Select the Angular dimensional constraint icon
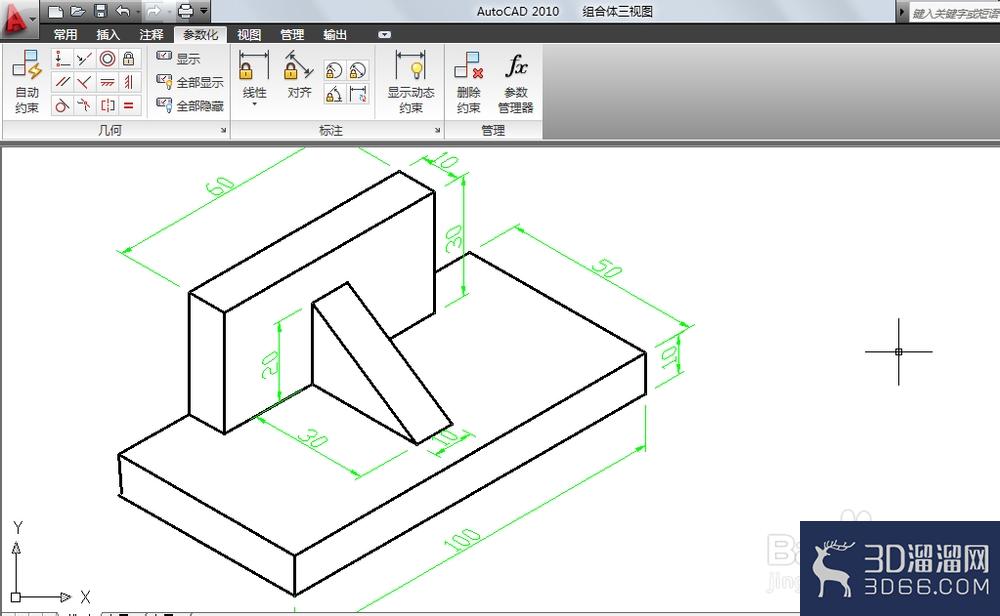This screenshot has width=1000, height=616. pos(334,94)
